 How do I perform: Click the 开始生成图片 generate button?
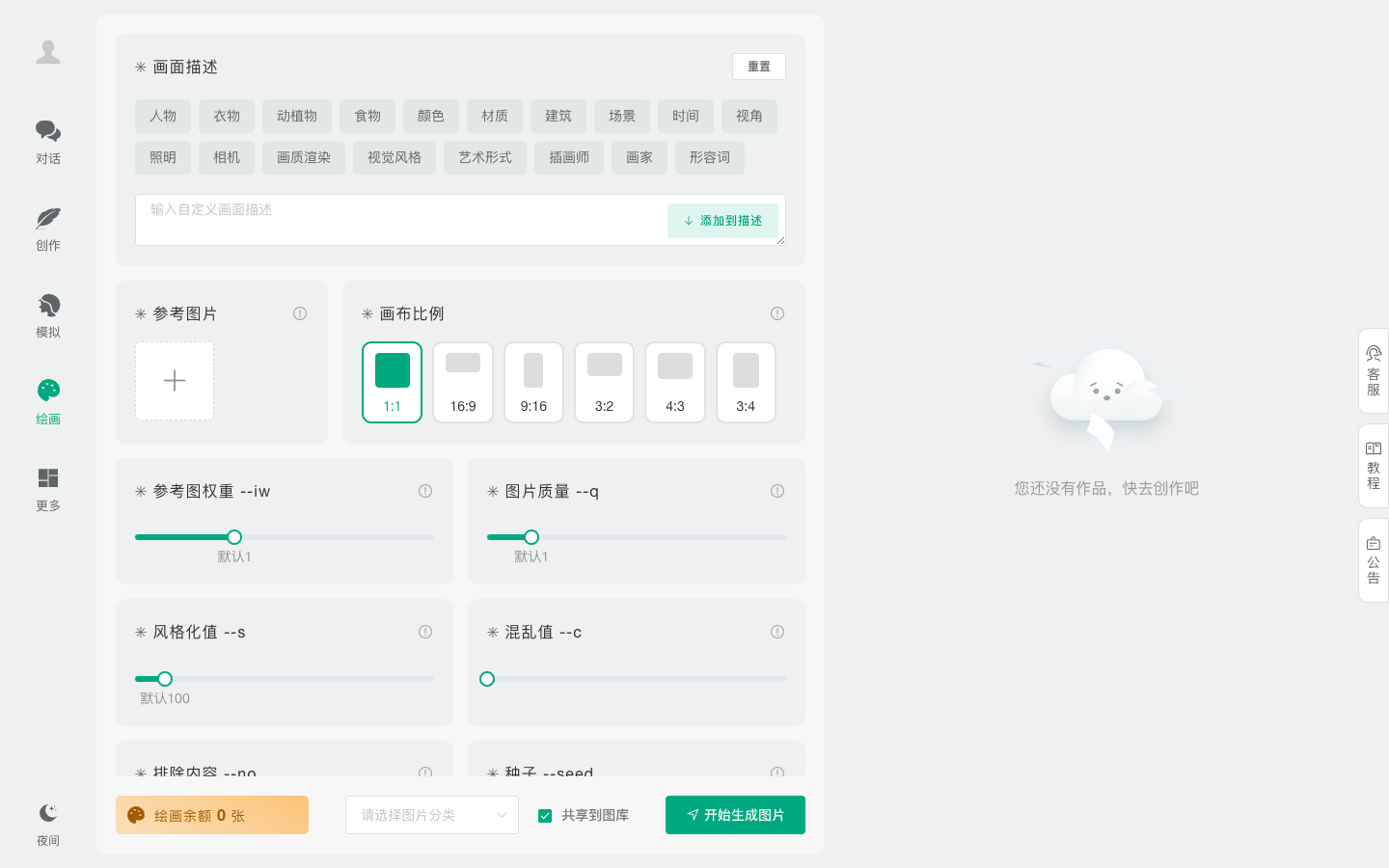click(735, 815)
